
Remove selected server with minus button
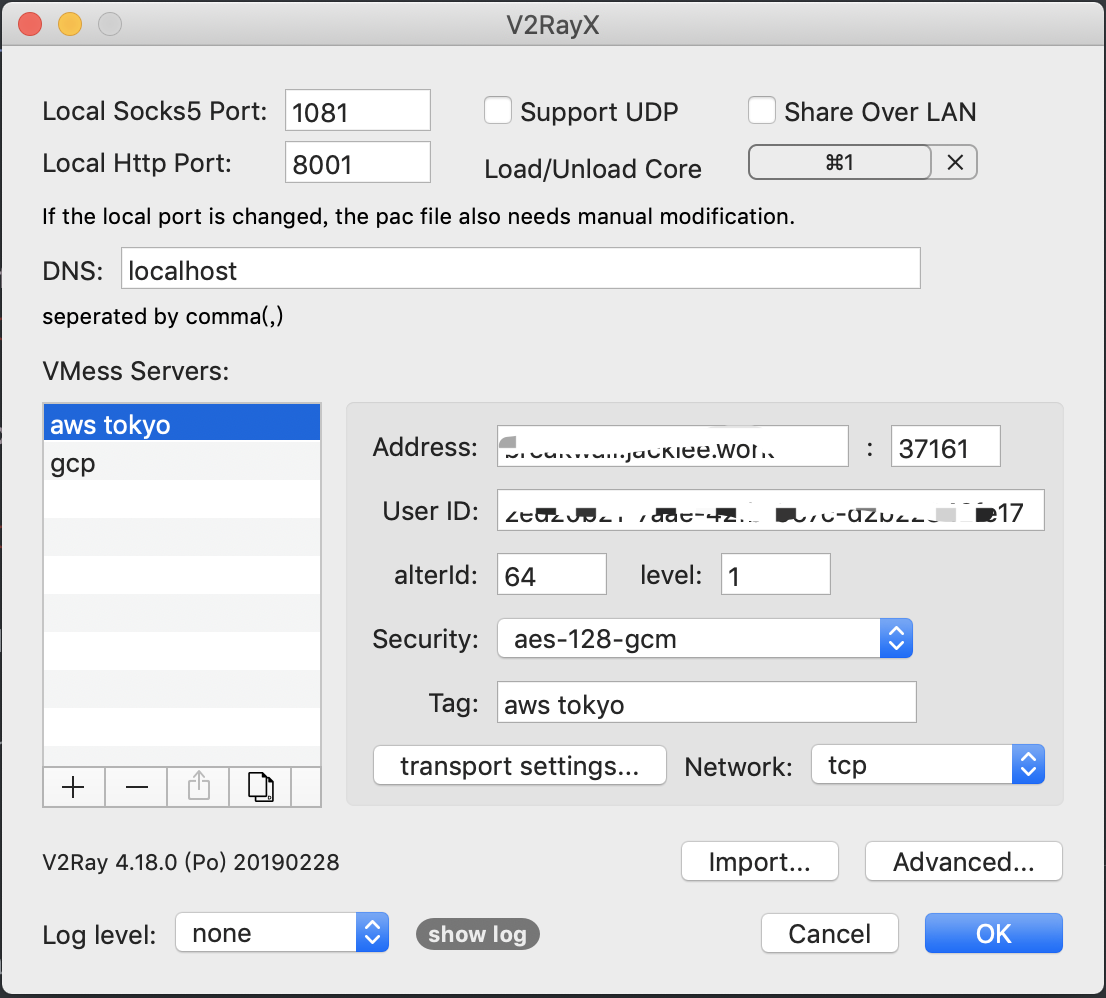tap(137, 788)
